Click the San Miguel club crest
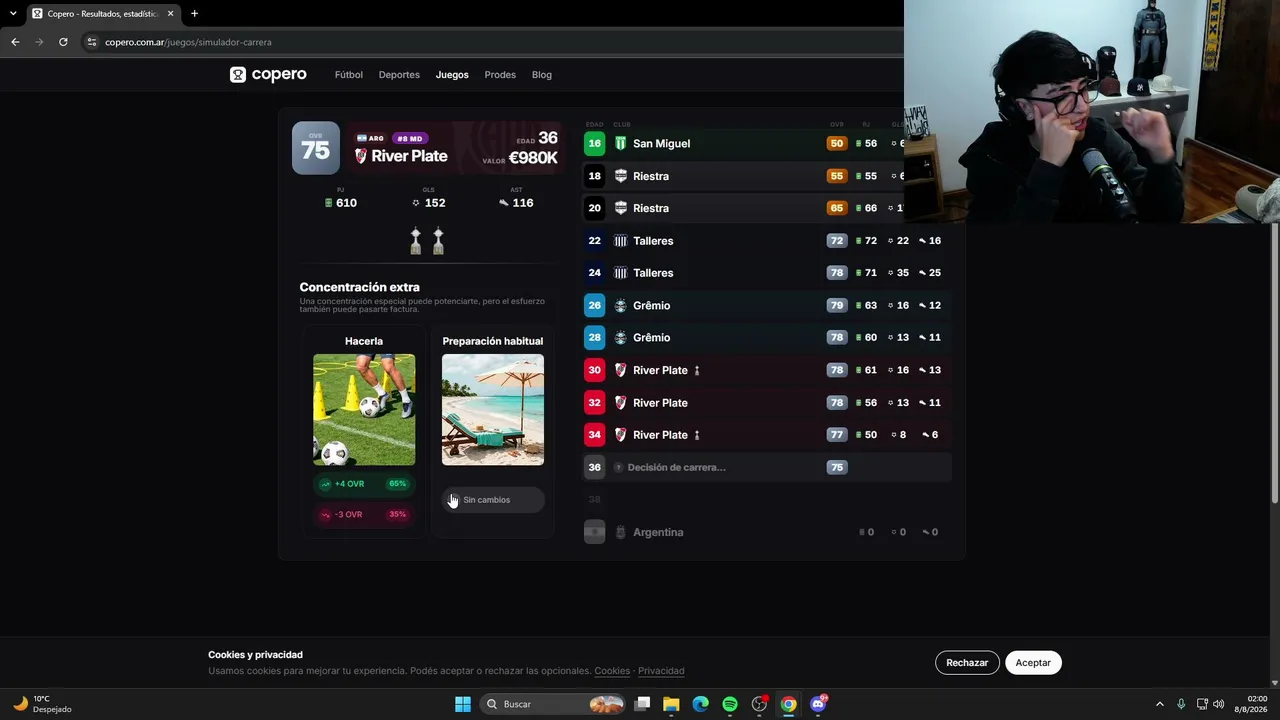The height and width of the screenshot is (720, 1280). (x=620, y=144)
